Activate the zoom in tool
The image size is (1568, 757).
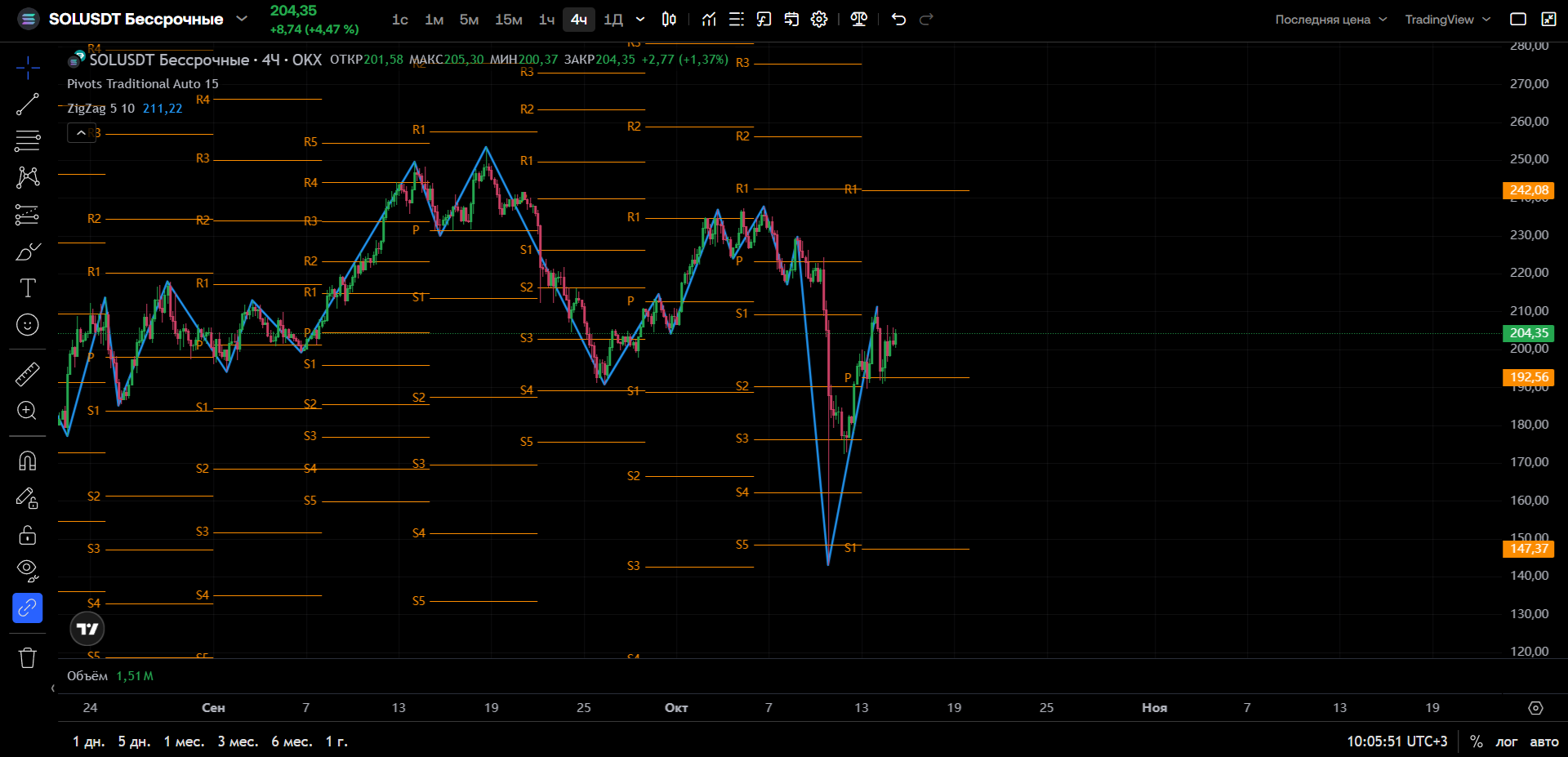pyautogui.click(x=28, y=410)
